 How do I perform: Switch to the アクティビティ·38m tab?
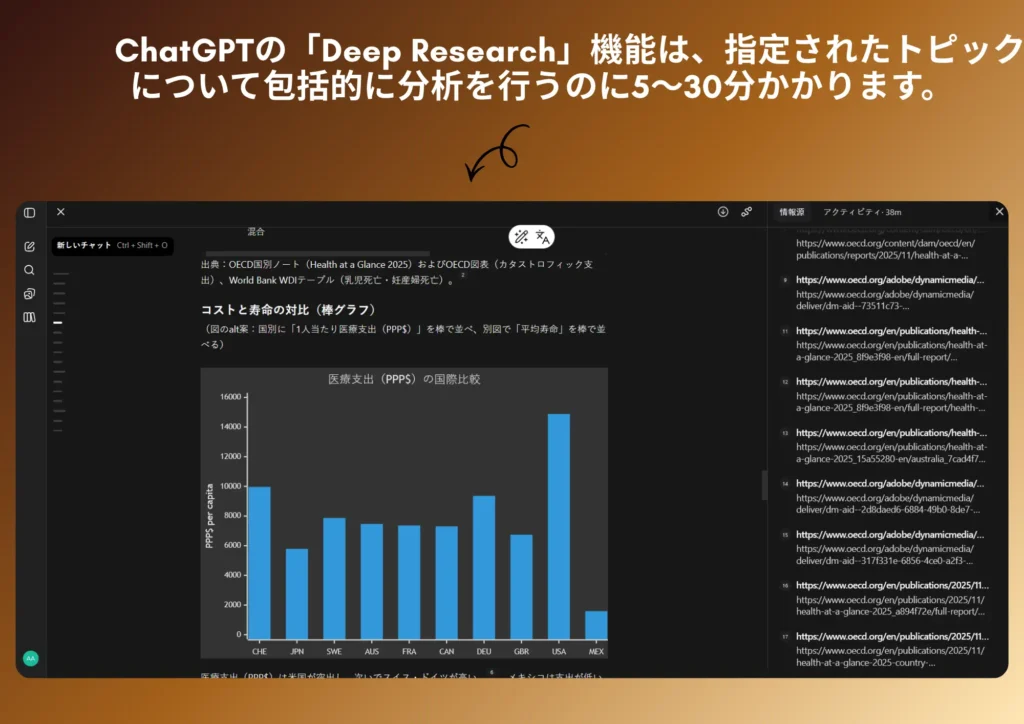[x=862, y=212]
